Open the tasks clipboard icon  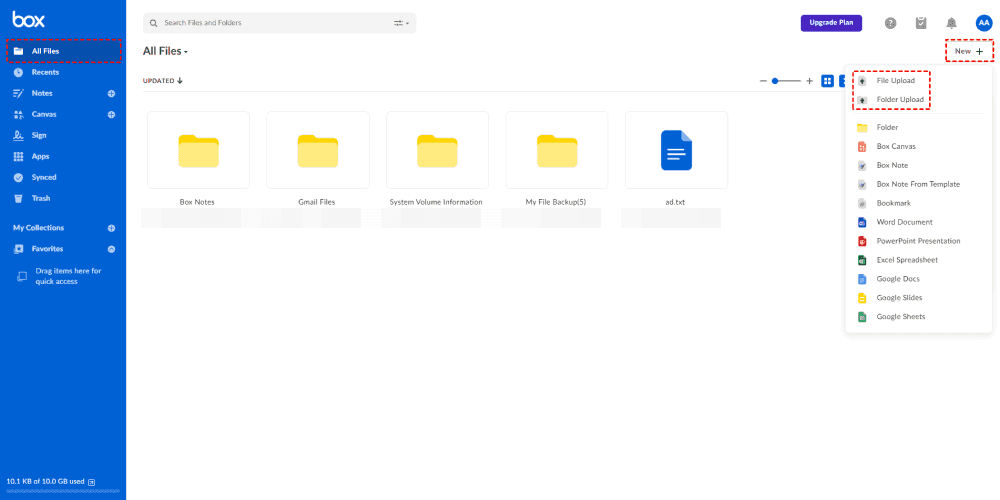click(921, 23)
